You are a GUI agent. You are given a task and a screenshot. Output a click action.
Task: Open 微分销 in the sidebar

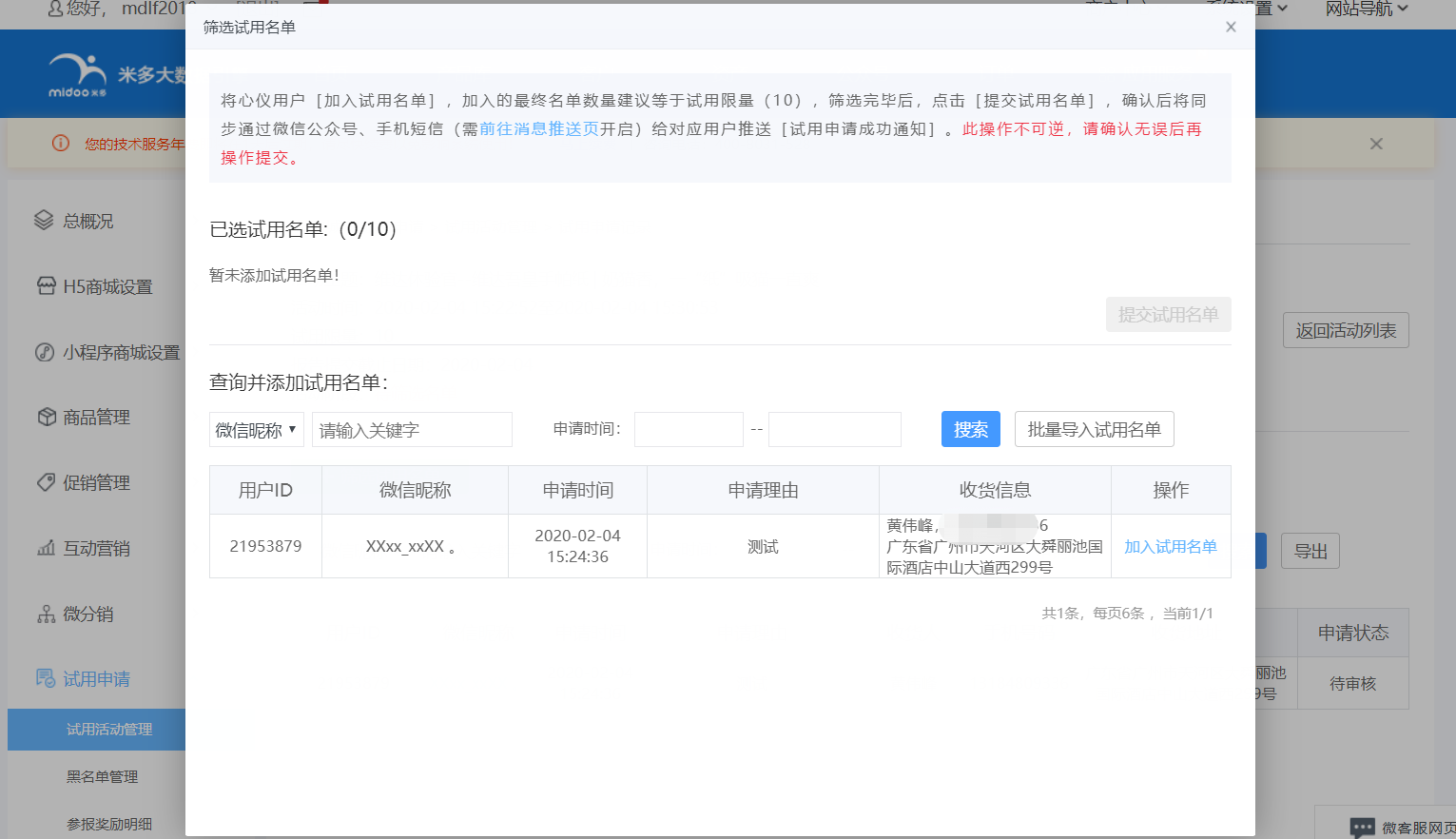pyautogui.click(x=87, y=614)
